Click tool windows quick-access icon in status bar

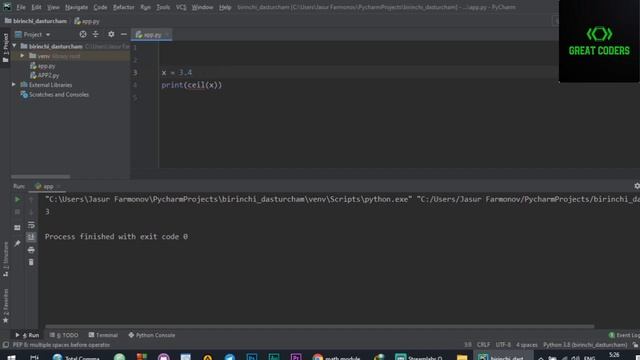(x=5, y=345)
